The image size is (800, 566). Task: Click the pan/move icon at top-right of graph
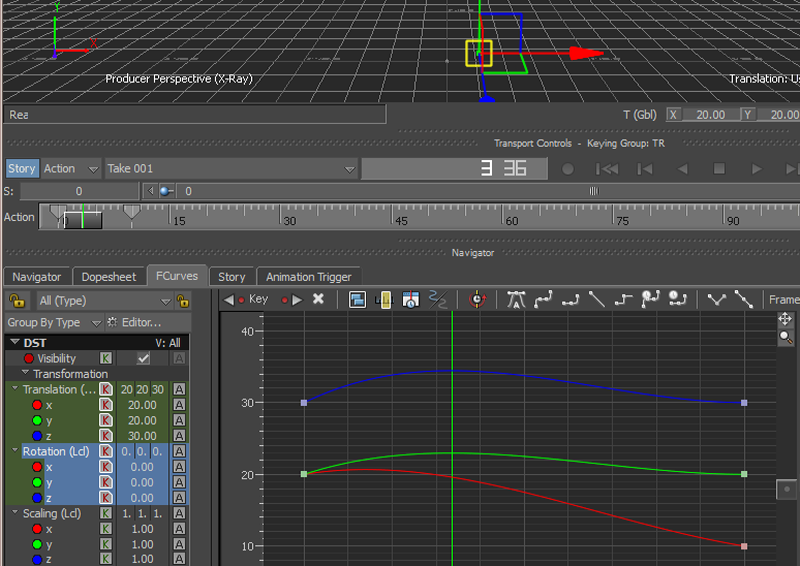coord(785,320)
